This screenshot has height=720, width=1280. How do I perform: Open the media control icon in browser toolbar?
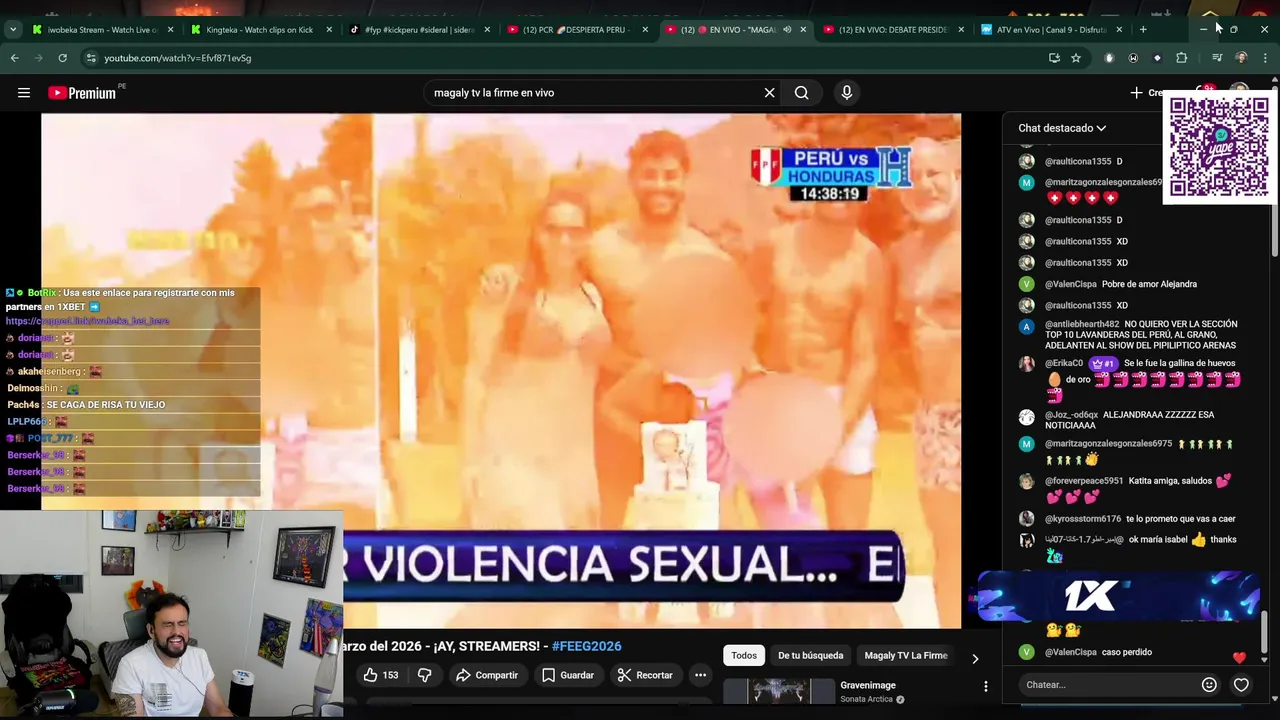[x=1217, y=58]
